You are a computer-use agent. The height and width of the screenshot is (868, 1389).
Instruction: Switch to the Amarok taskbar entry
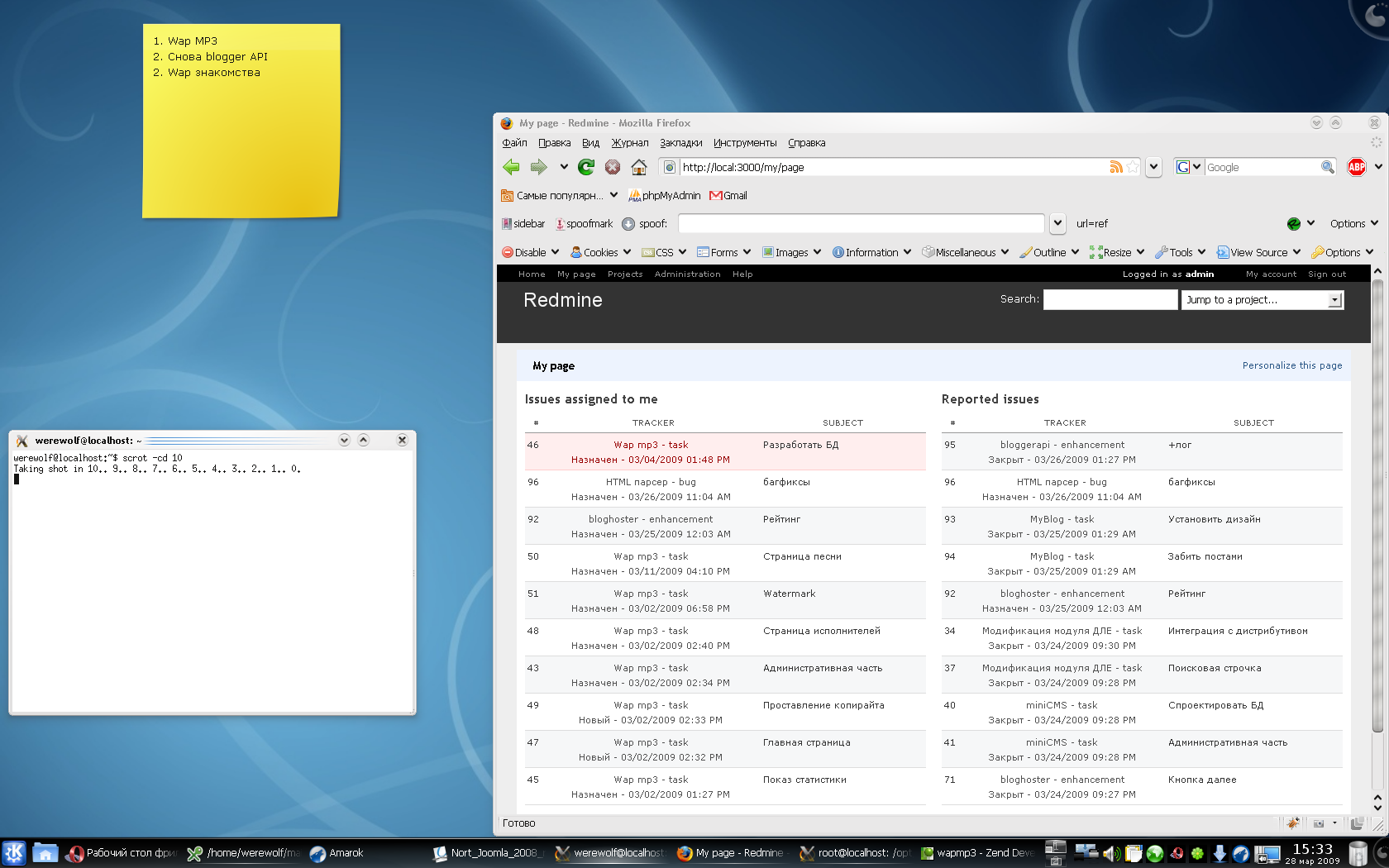click(x=337, y=853)
